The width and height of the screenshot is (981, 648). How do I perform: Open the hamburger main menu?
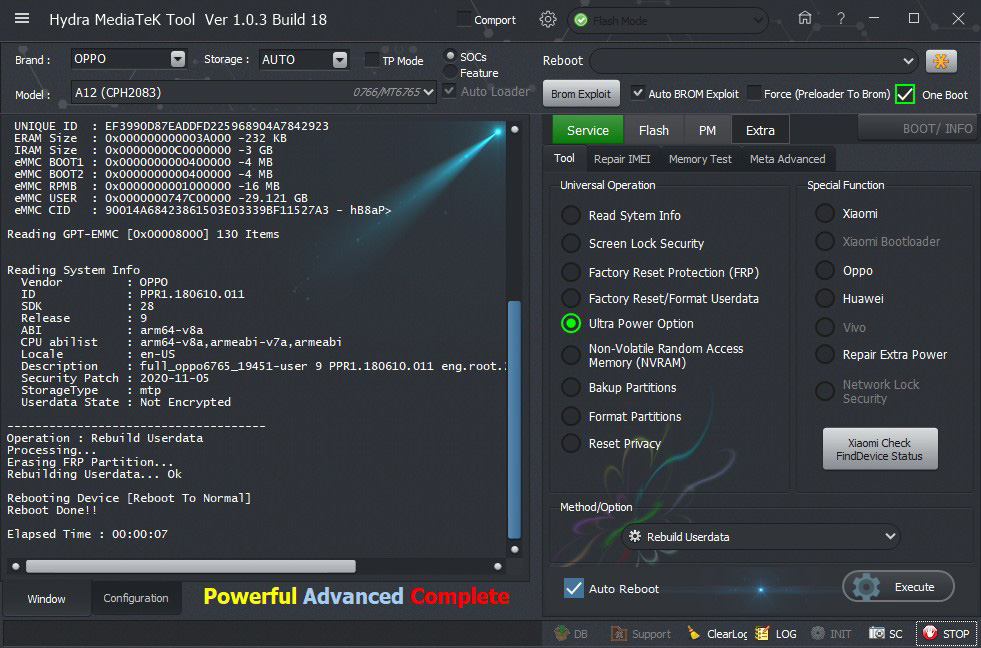tap(22, 18)
